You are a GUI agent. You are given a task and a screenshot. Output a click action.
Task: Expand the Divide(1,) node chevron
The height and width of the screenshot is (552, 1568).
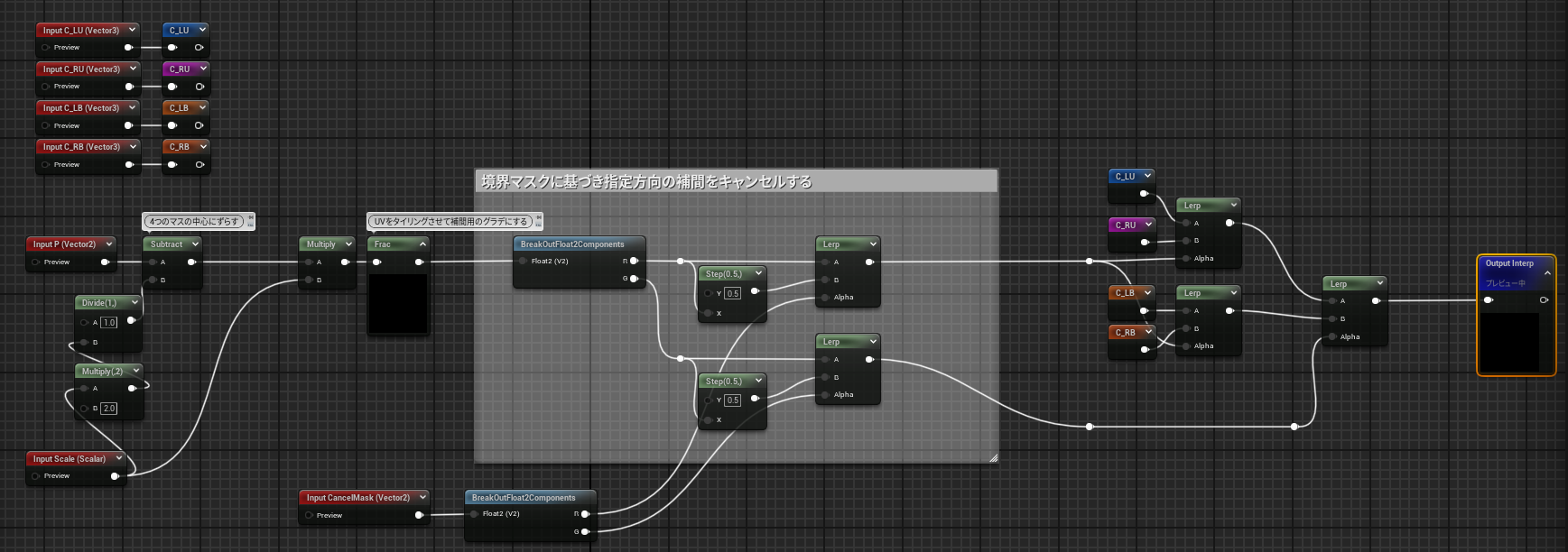tap(135, 302)
